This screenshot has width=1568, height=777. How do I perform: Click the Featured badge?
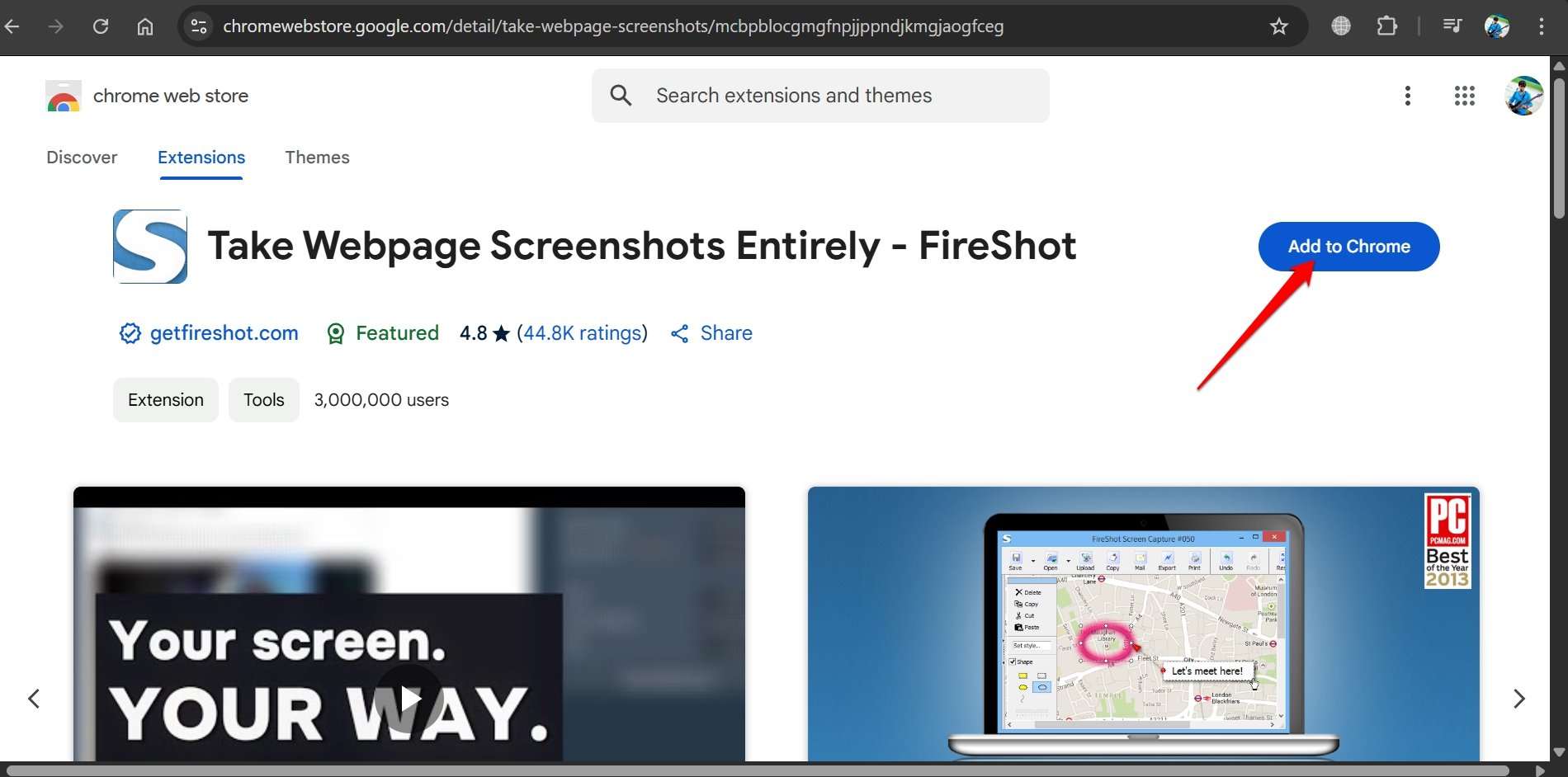[x=383, y=333]
